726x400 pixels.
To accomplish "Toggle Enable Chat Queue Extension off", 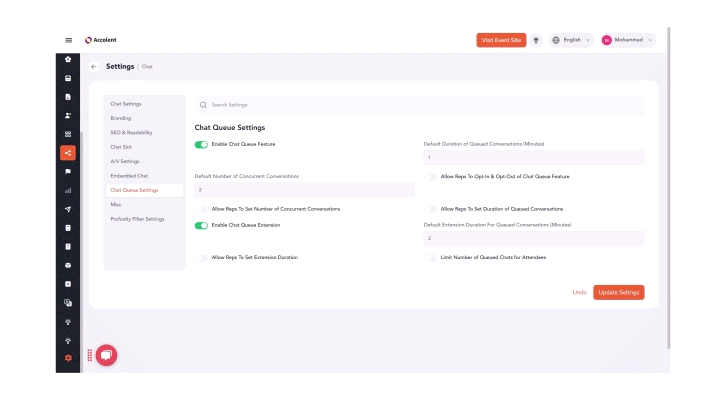I will (x=201, y=225).
